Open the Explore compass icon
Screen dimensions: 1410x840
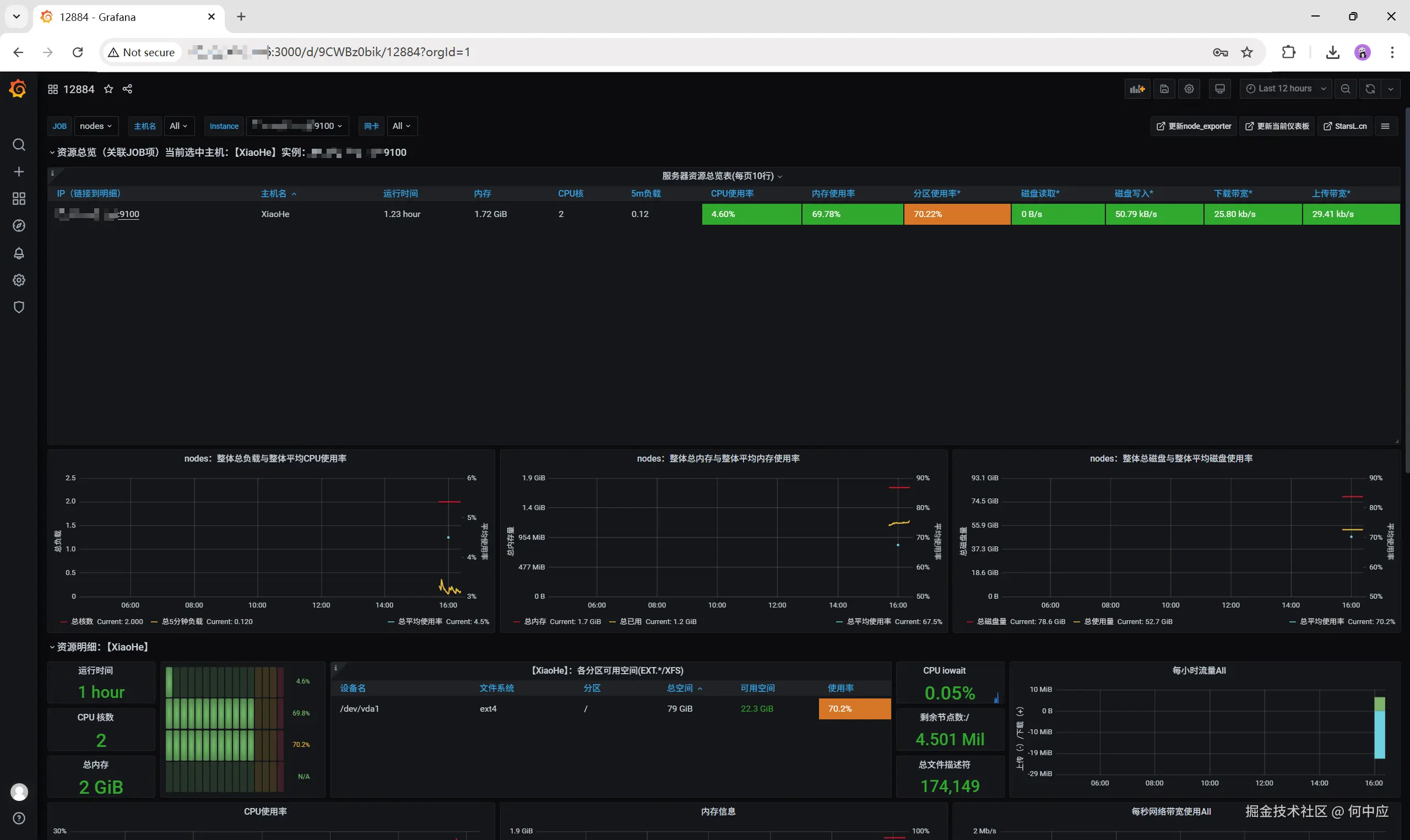tap(19, 226)
